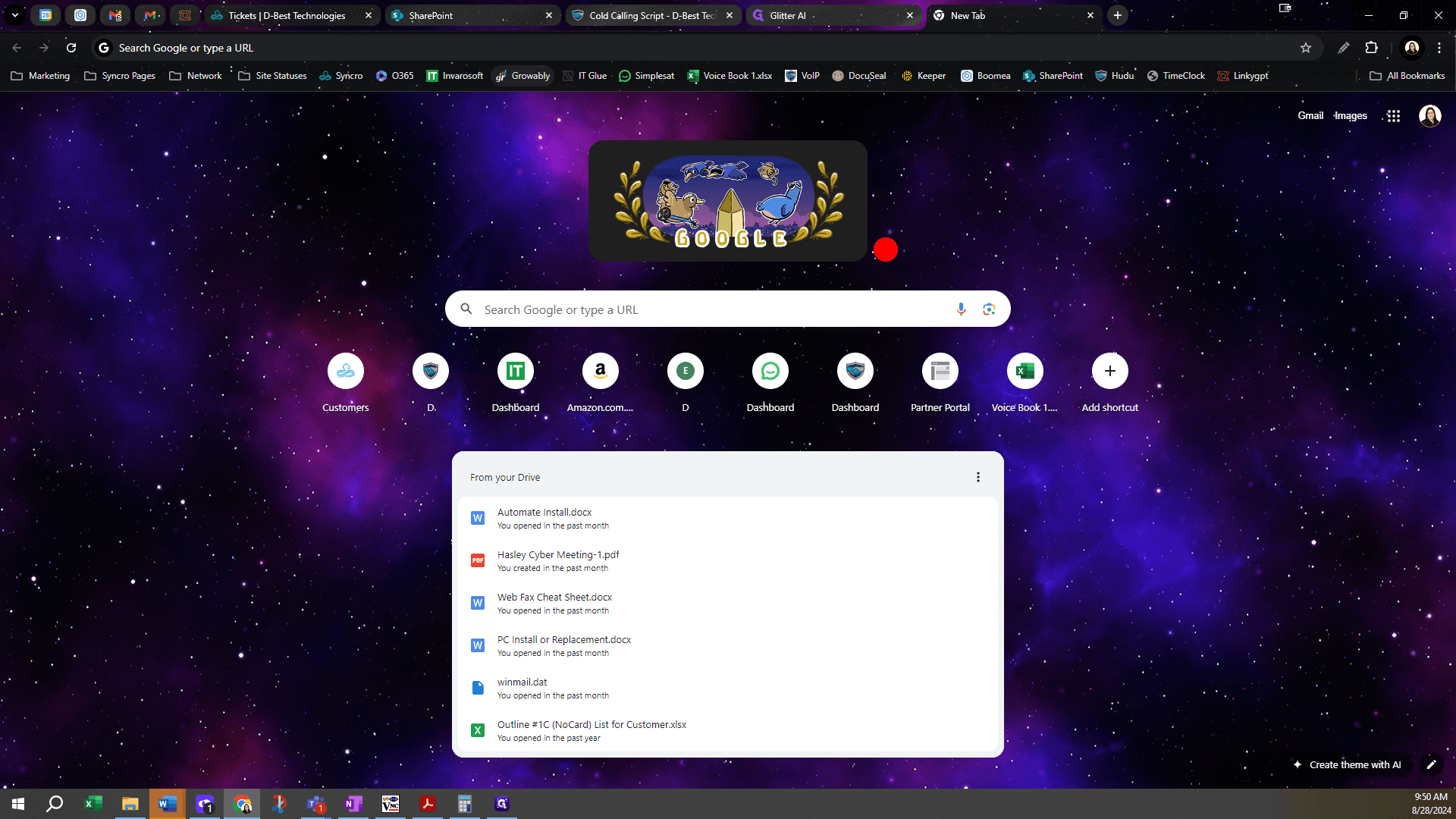The height and width of the screenshot is (819, 1456).
Task: Customize Chrome with the pencil button
Action: pos(1432,764)
